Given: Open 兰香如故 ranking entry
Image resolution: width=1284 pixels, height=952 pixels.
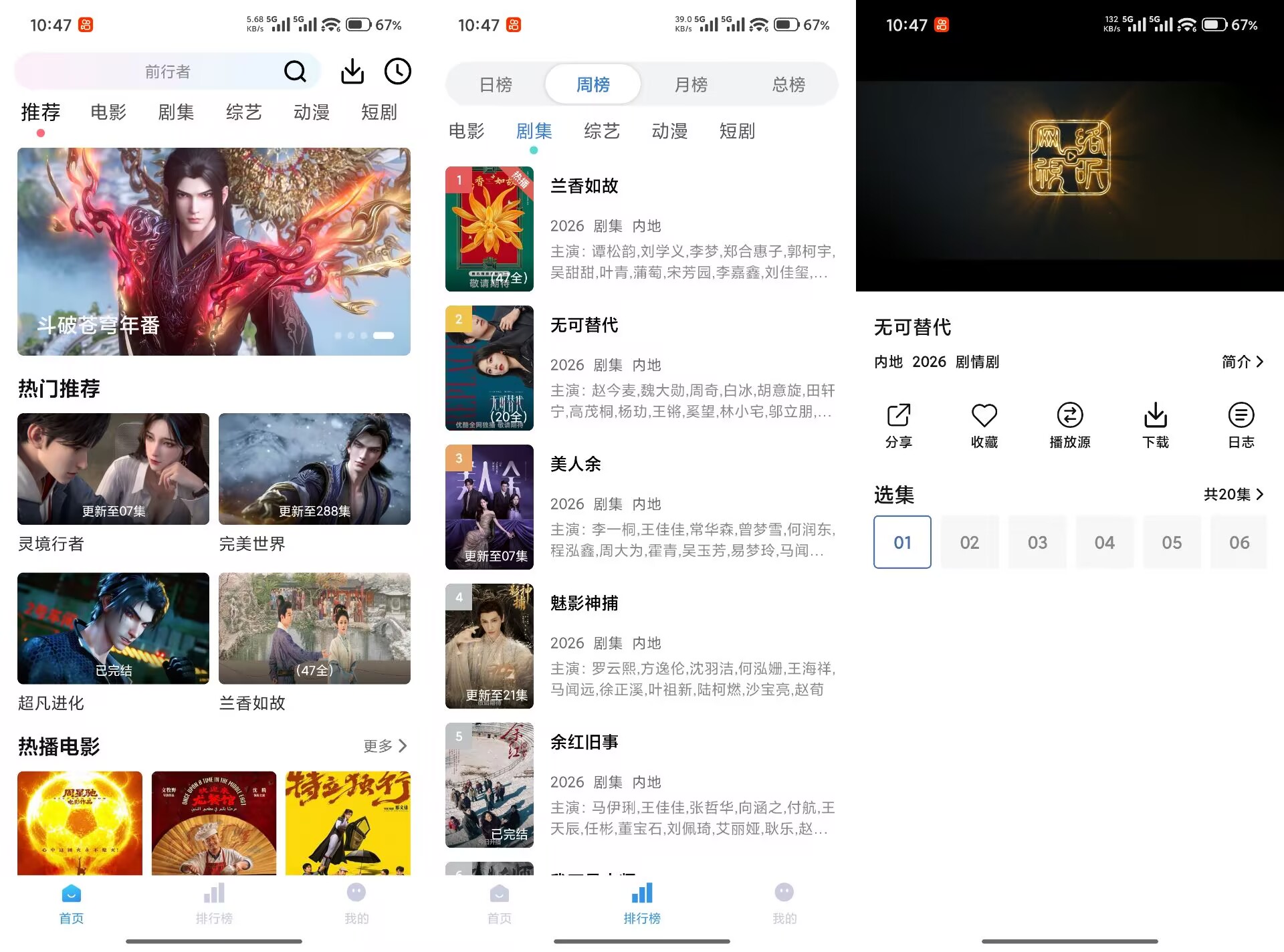Looking at the screenshot, I should point(641,229).
